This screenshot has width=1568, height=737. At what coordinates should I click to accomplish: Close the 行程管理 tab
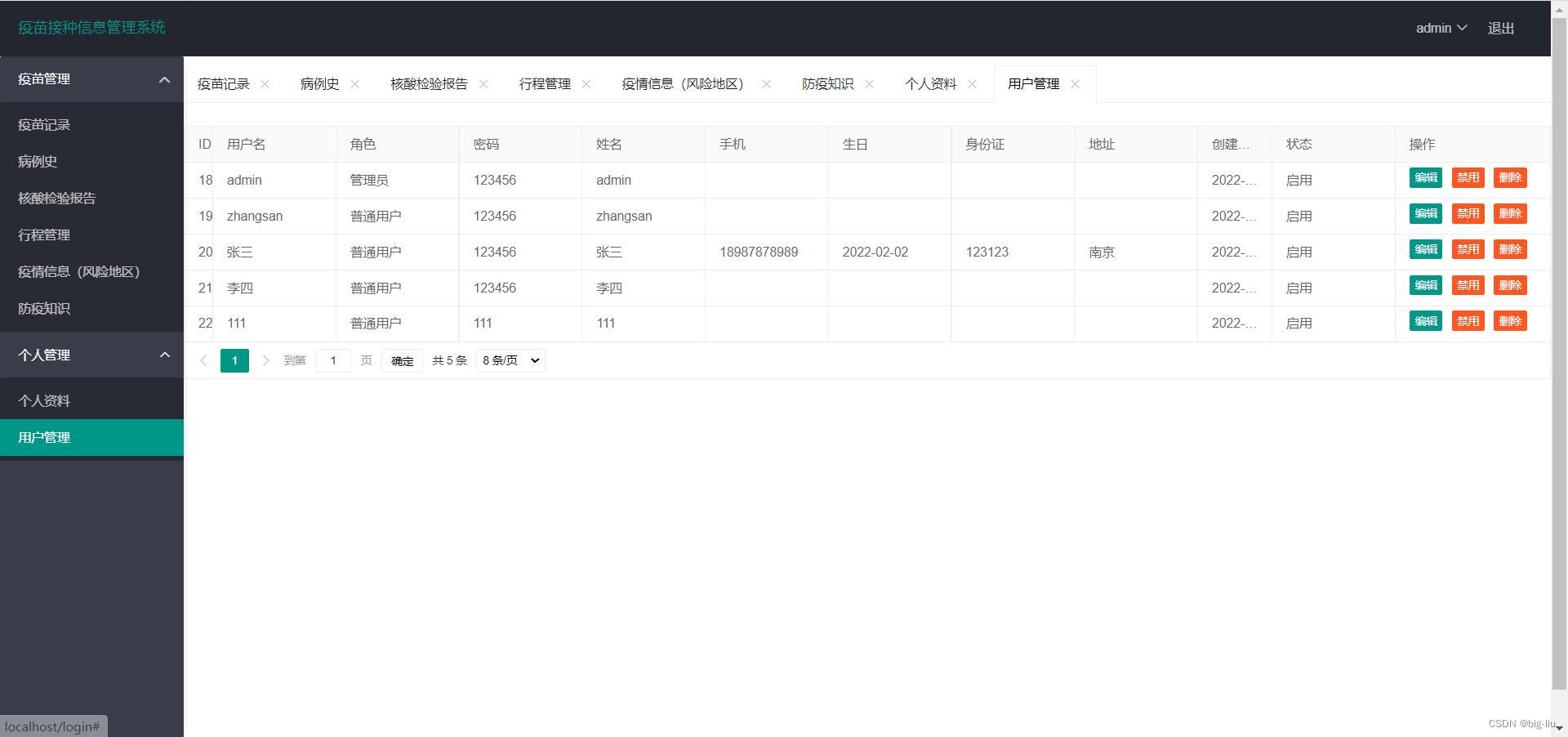point(586,84)
